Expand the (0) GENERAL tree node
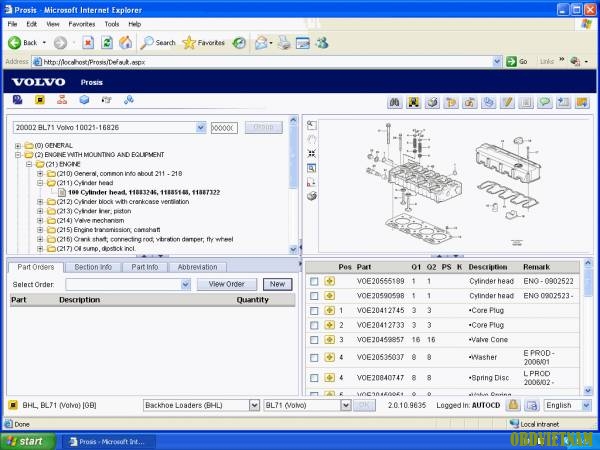Screen dimensions: 600x450 [x=18, y=146]
